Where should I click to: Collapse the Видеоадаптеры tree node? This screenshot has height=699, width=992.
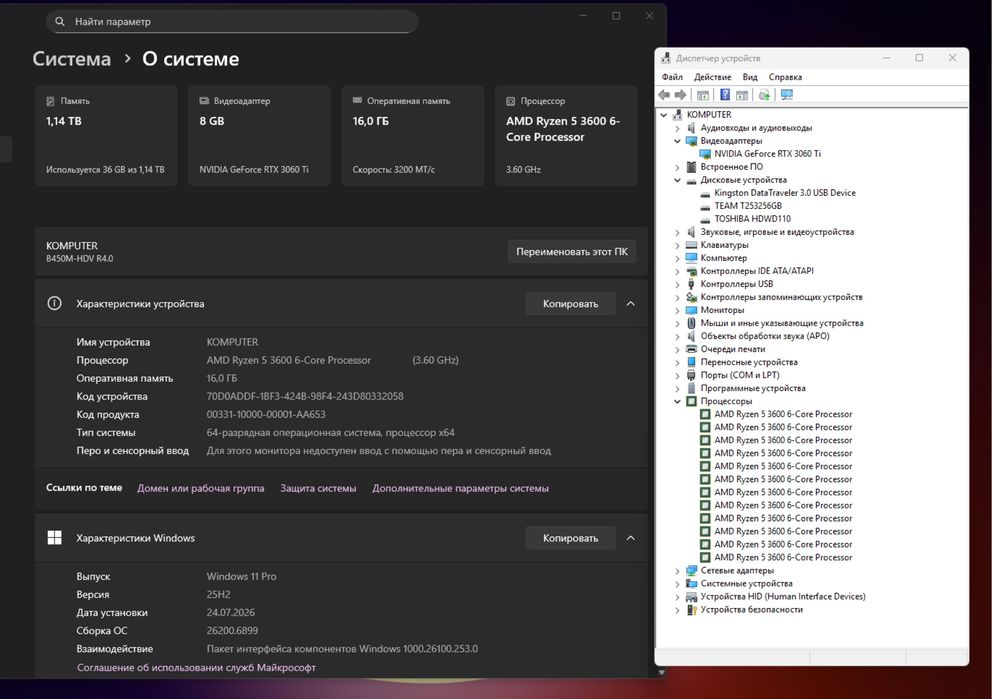678,141
